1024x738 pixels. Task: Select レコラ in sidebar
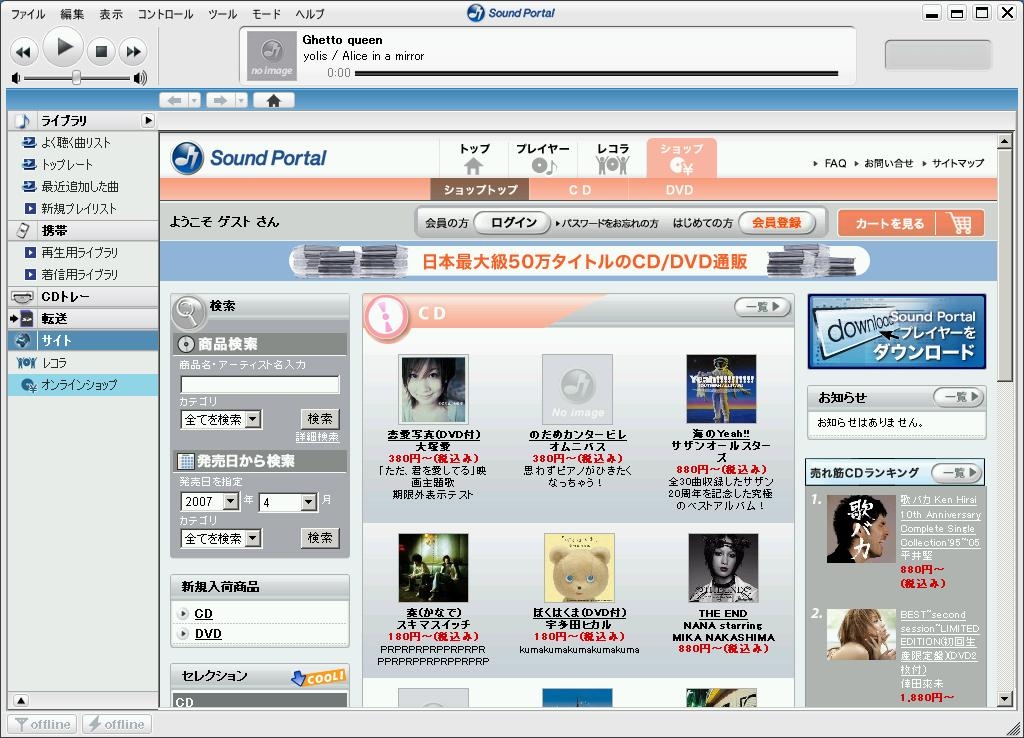point(83,362)
